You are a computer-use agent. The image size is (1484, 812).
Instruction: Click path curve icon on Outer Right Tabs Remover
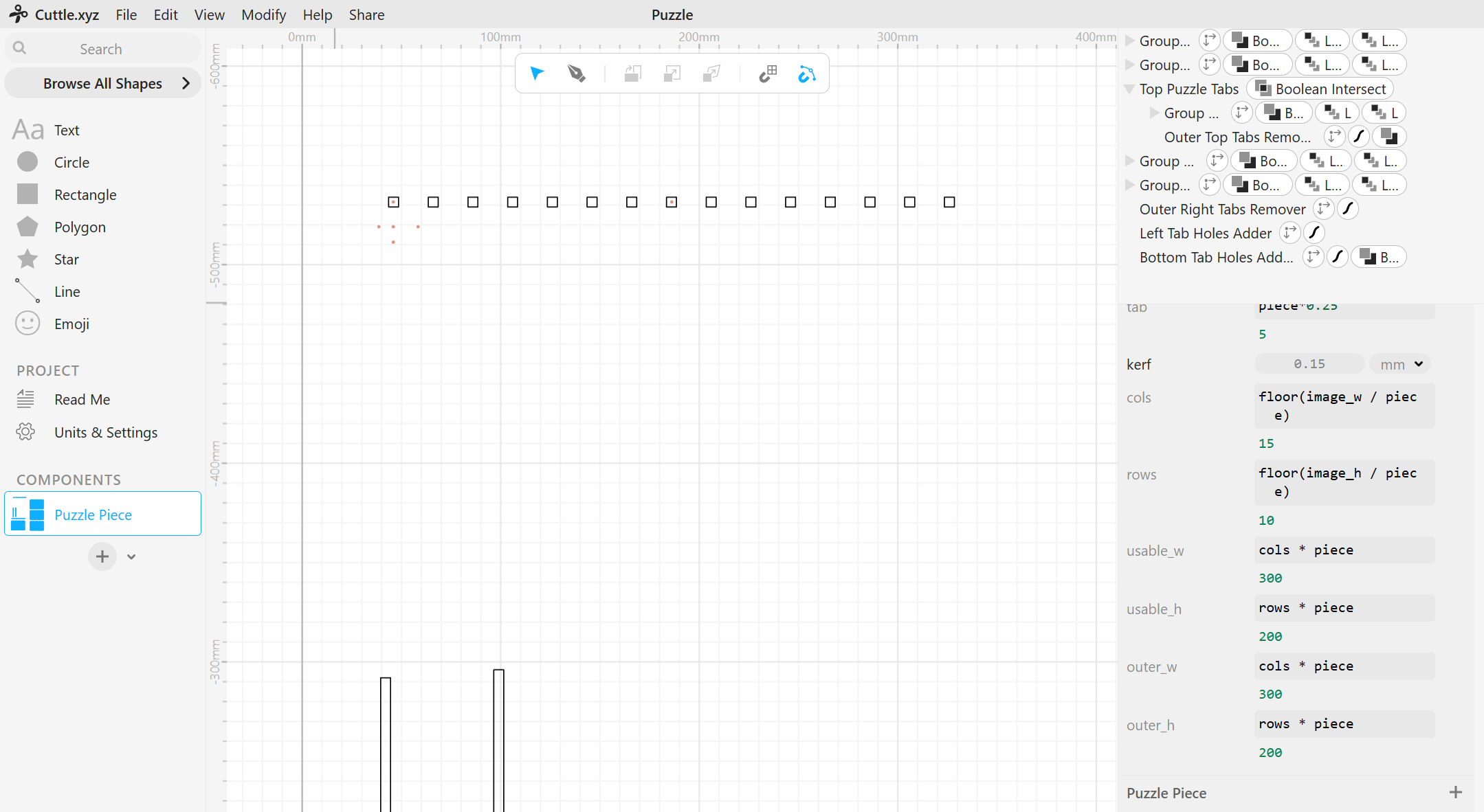pos(1348,209)
